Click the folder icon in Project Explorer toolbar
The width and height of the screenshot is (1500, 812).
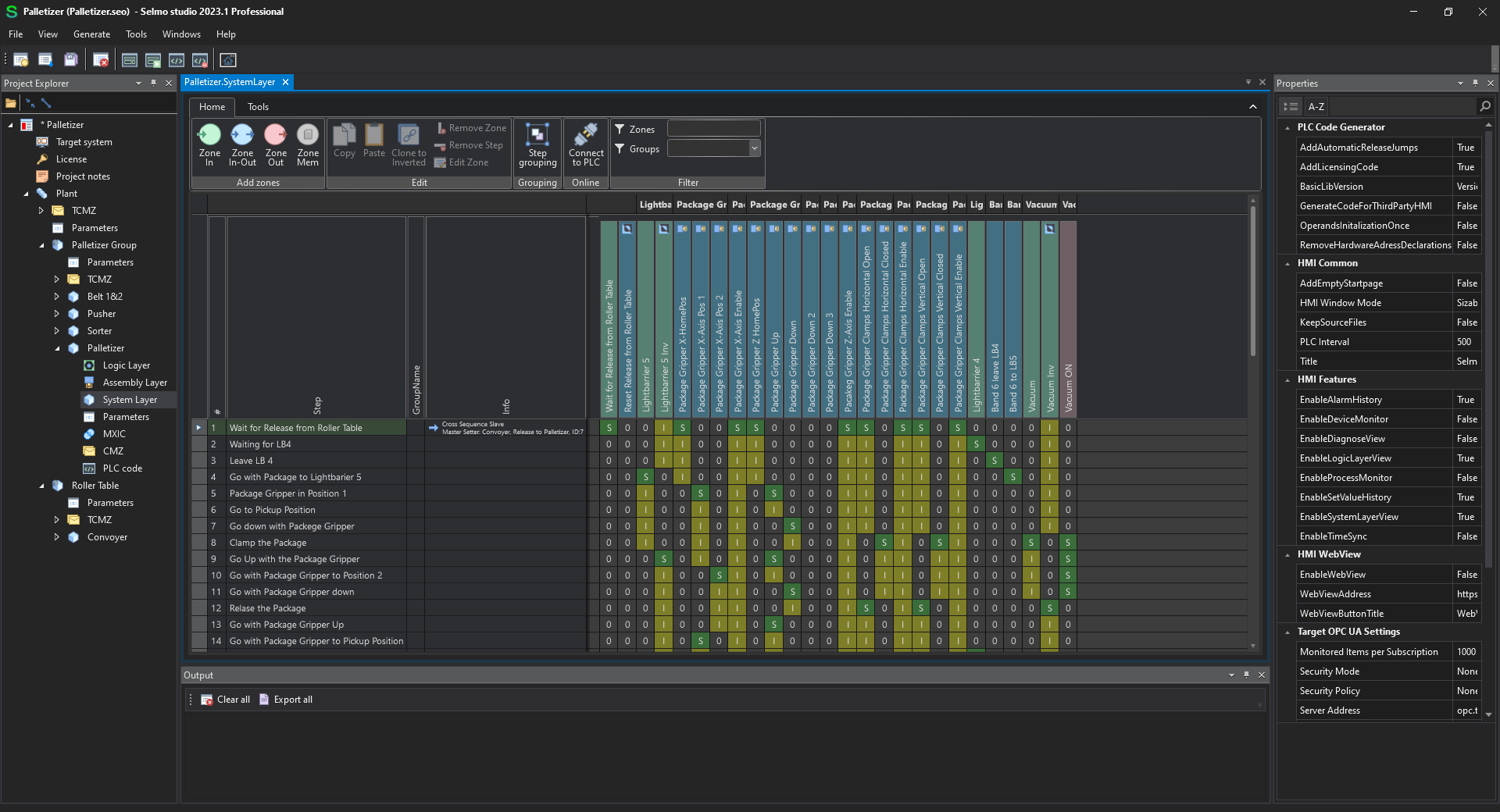(11, 103)
